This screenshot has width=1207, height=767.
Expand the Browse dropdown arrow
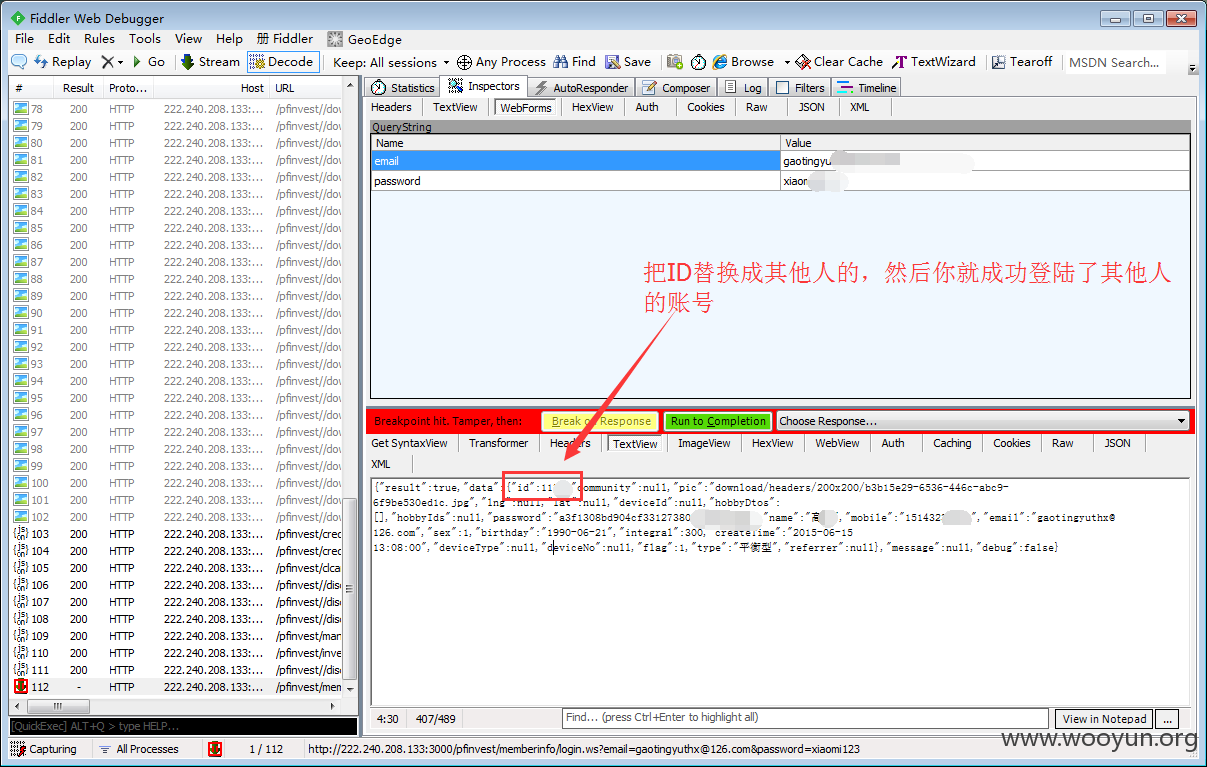pos(787,62)
